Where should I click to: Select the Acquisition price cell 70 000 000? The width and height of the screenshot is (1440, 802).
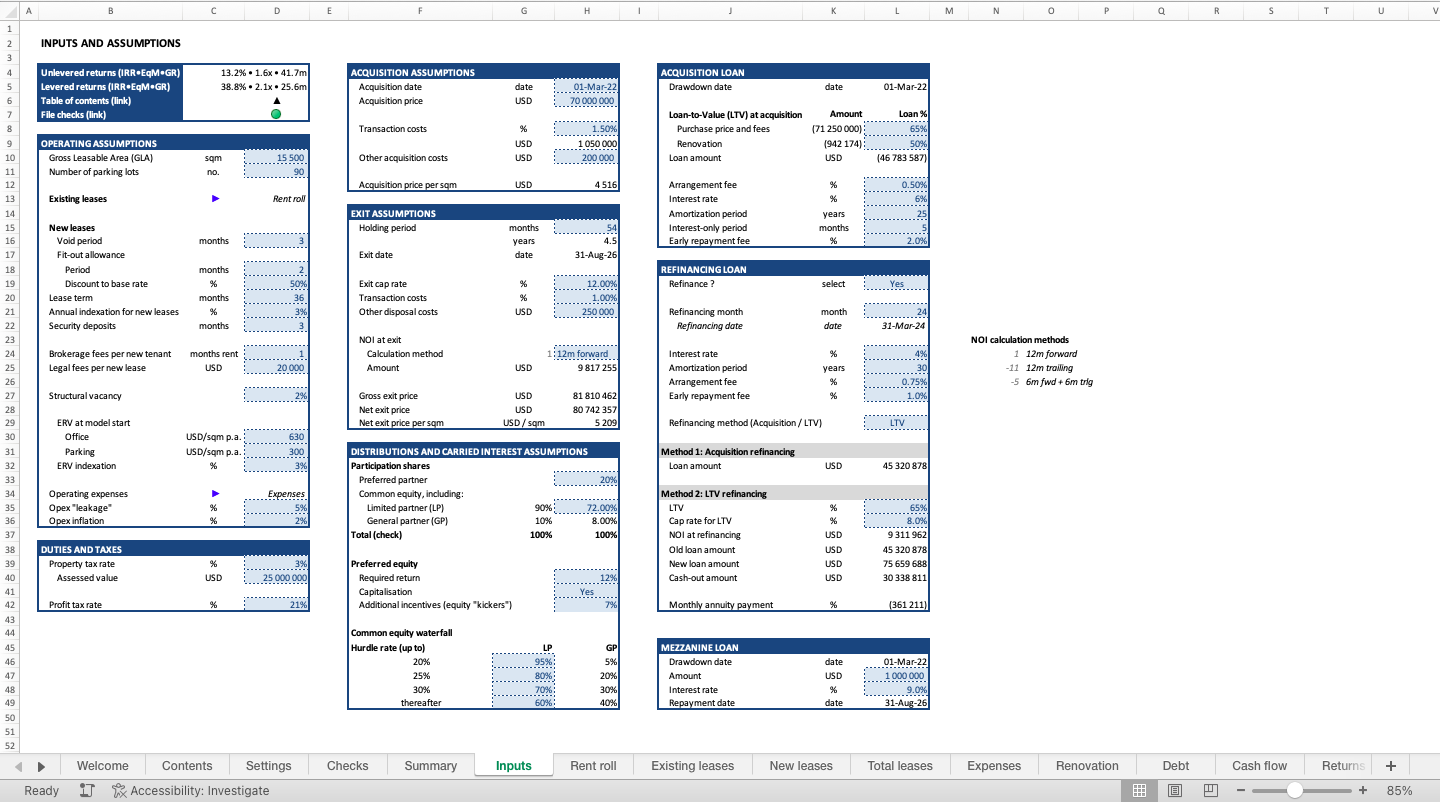[x=586, y=101]
